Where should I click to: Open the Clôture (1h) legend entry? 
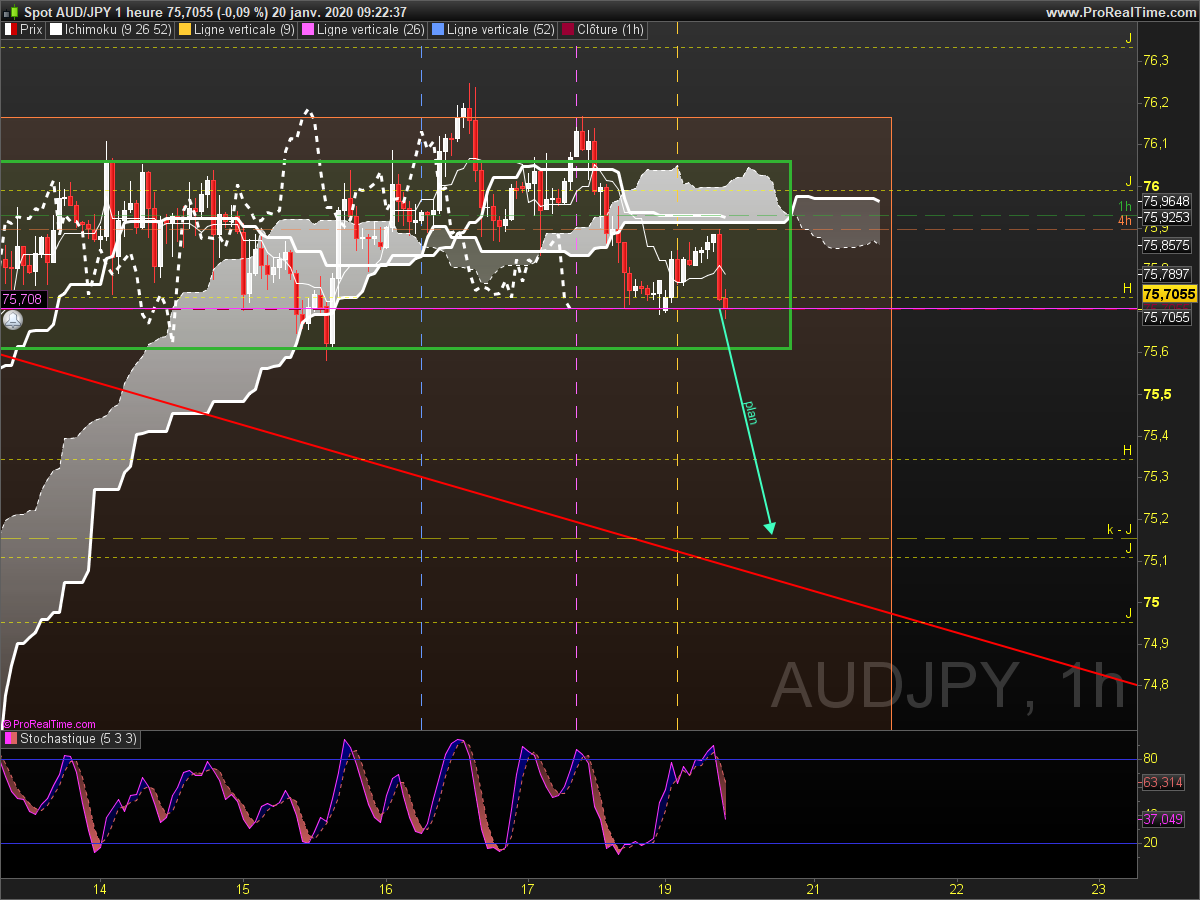click(x=611, y=30)
